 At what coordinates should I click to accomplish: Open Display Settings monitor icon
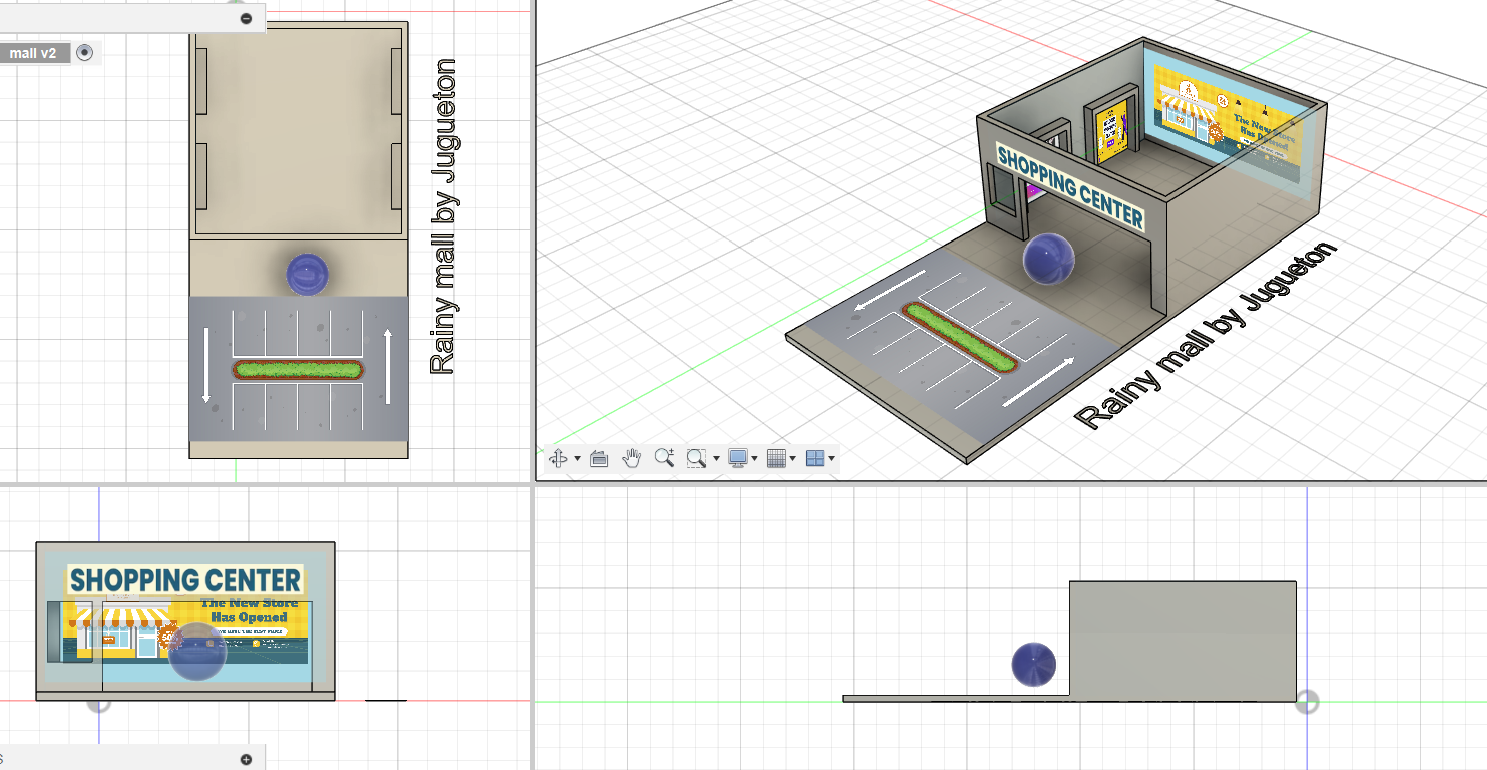(738, 458)
